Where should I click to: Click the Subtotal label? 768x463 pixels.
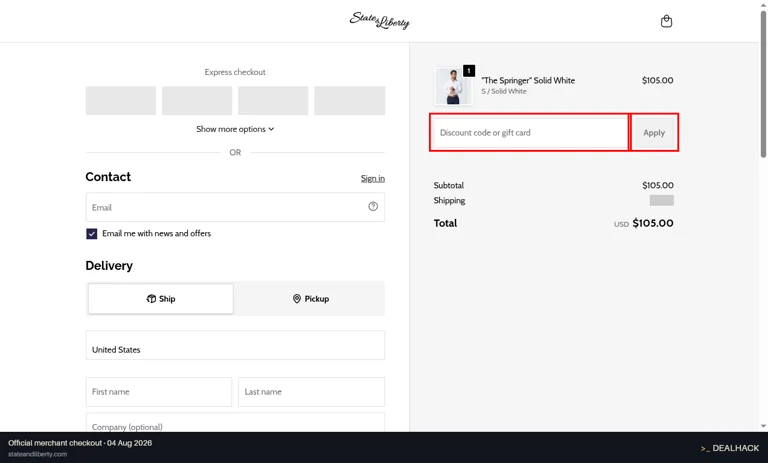pyautogui.click(x=449, y=185)
